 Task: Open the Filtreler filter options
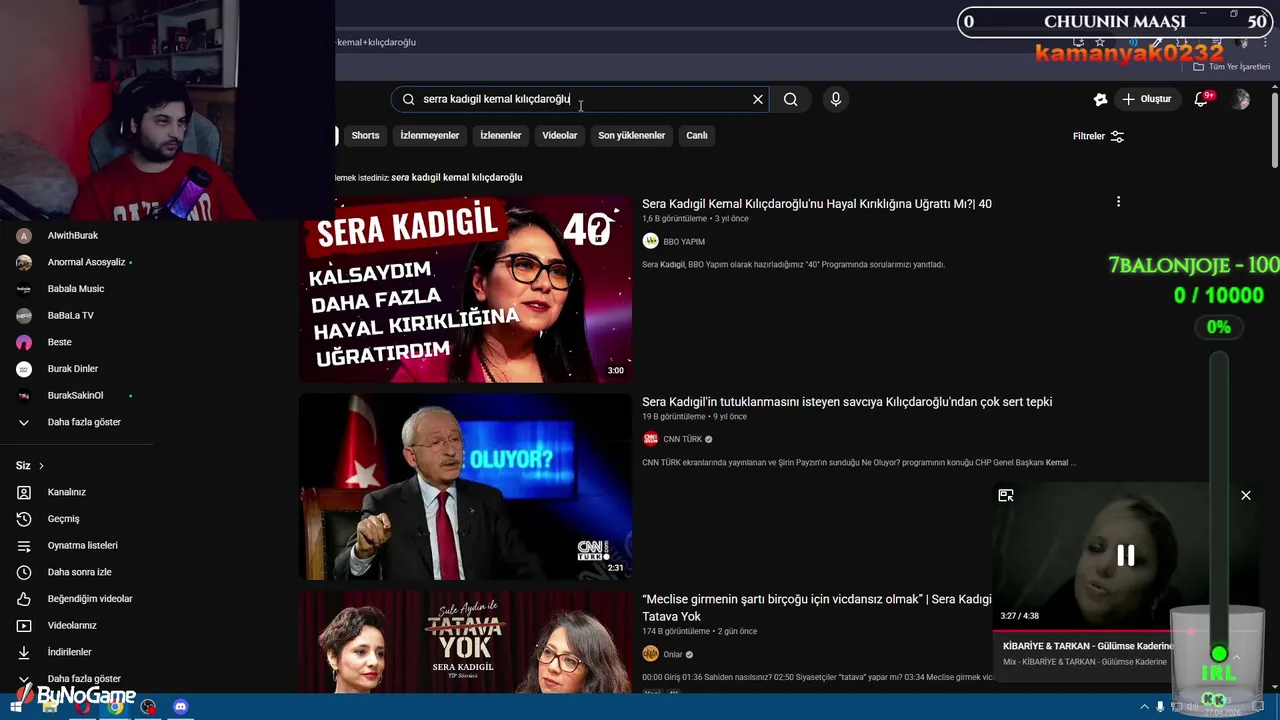tap(1098, 136)
